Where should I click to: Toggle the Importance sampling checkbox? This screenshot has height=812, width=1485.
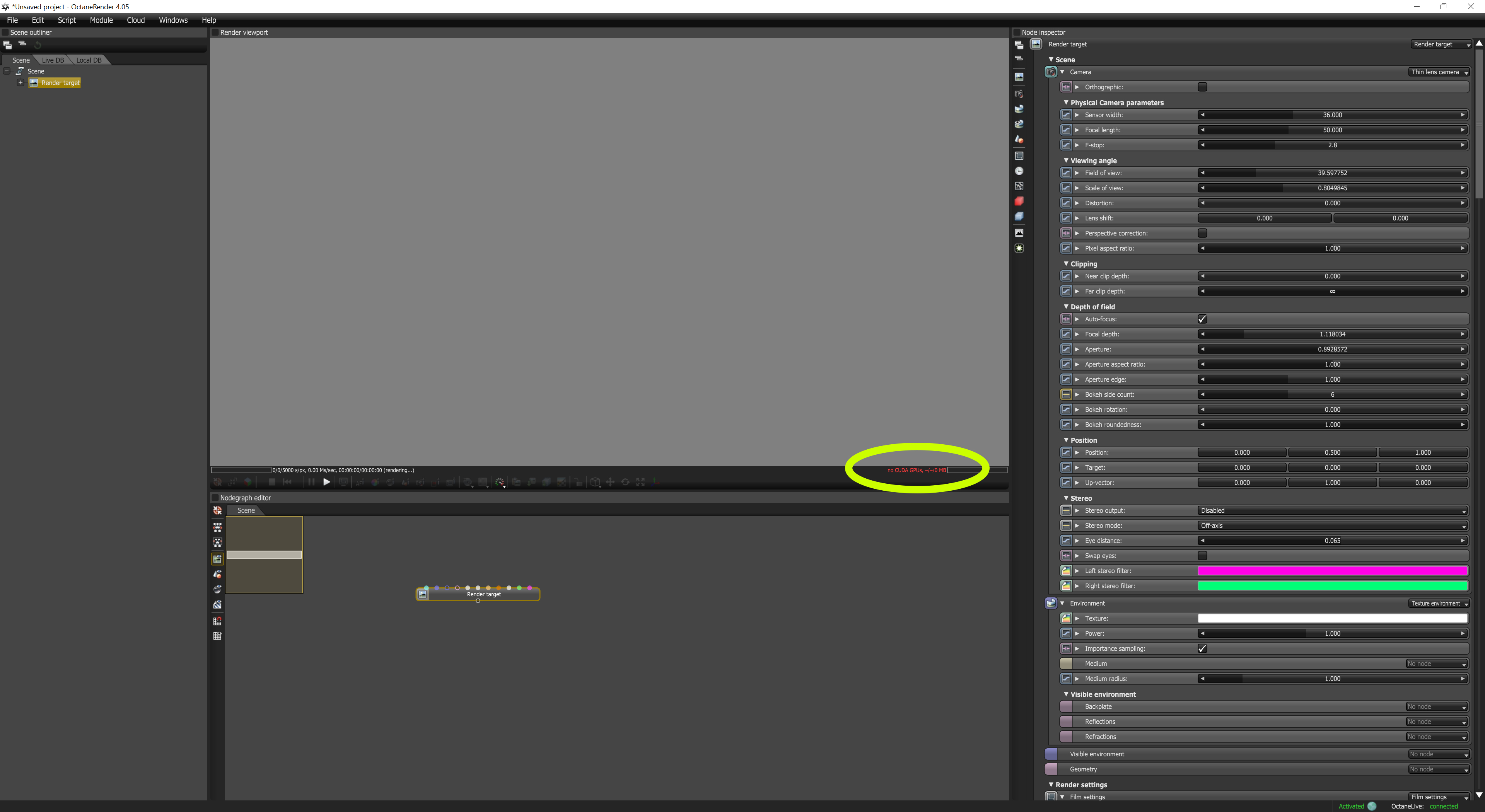coord(1203,649)
